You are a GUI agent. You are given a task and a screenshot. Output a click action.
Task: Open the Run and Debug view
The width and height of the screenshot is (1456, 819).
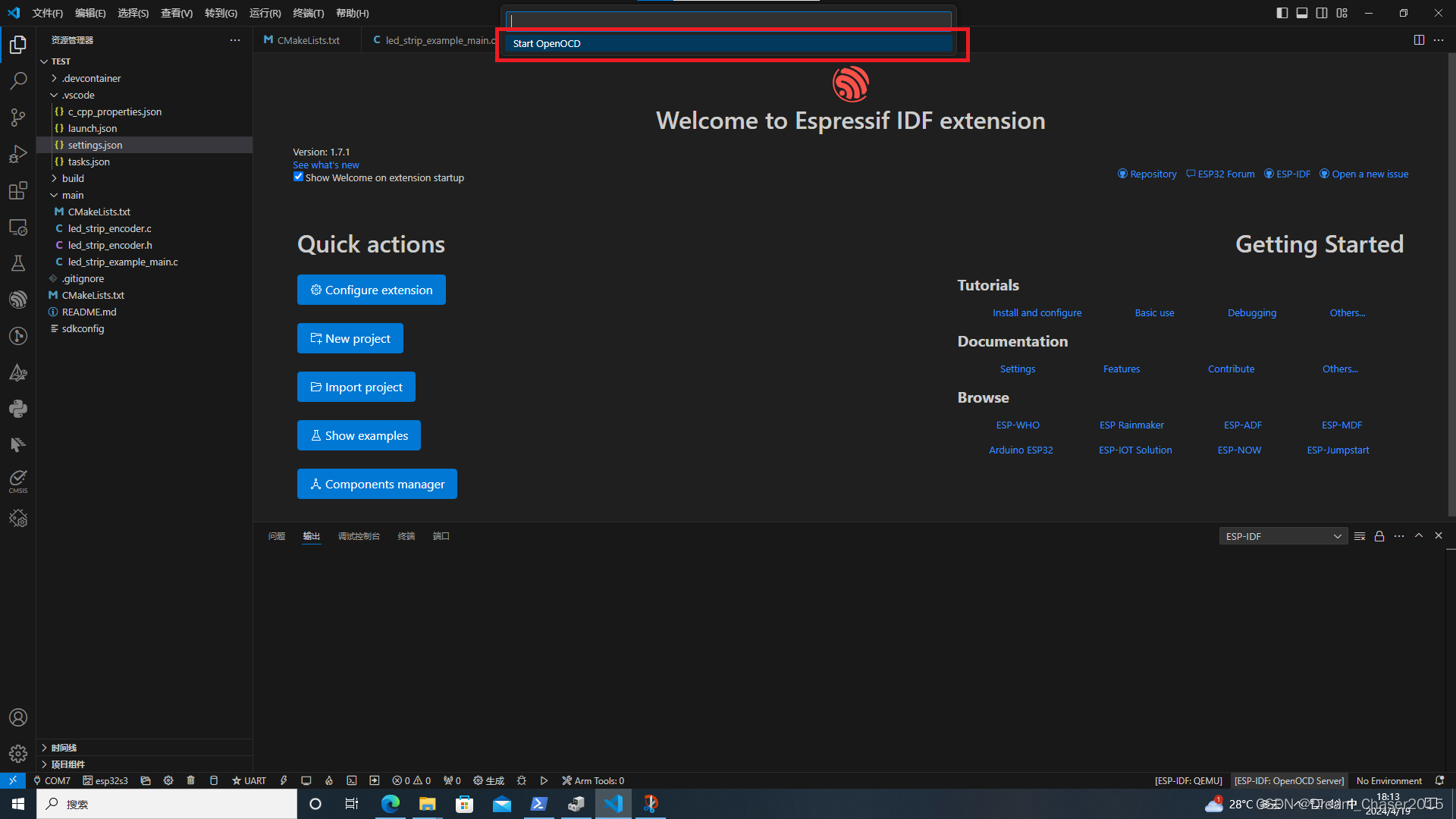click(x=18, y=154)
